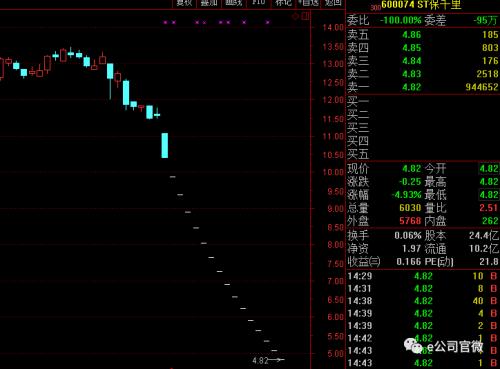
Task: Click the first purple event marker
Action: (x=165, y=22)
